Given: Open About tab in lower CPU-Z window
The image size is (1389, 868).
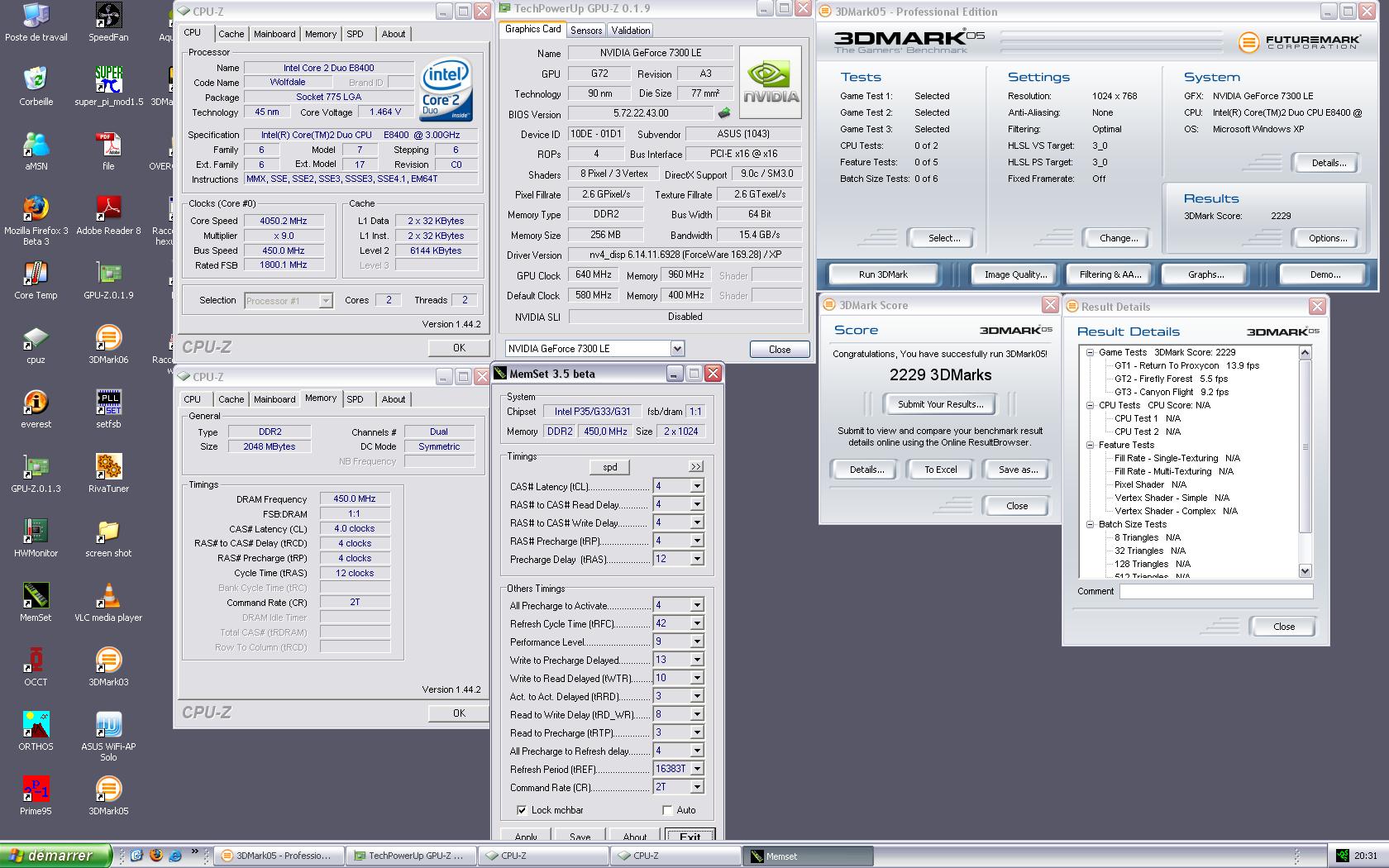Looking at the screenshot, I should click(394, 399).
